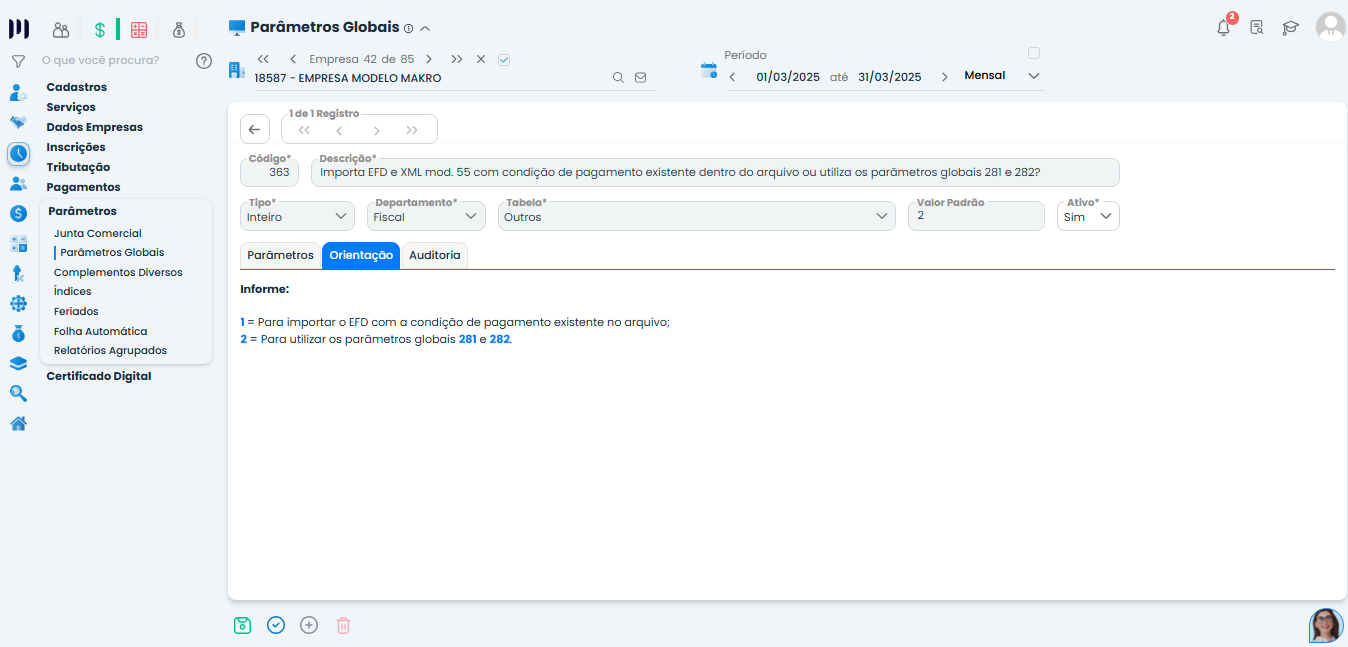This screenshot has width=1348, height=647.
Task: Toggle the checkbox above Mensal period
Action: (x=1034, y=54)
